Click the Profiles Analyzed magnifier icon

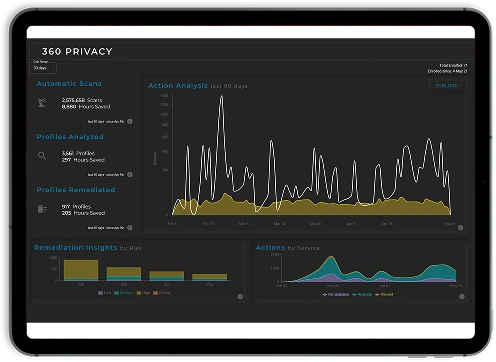point(42,156)
